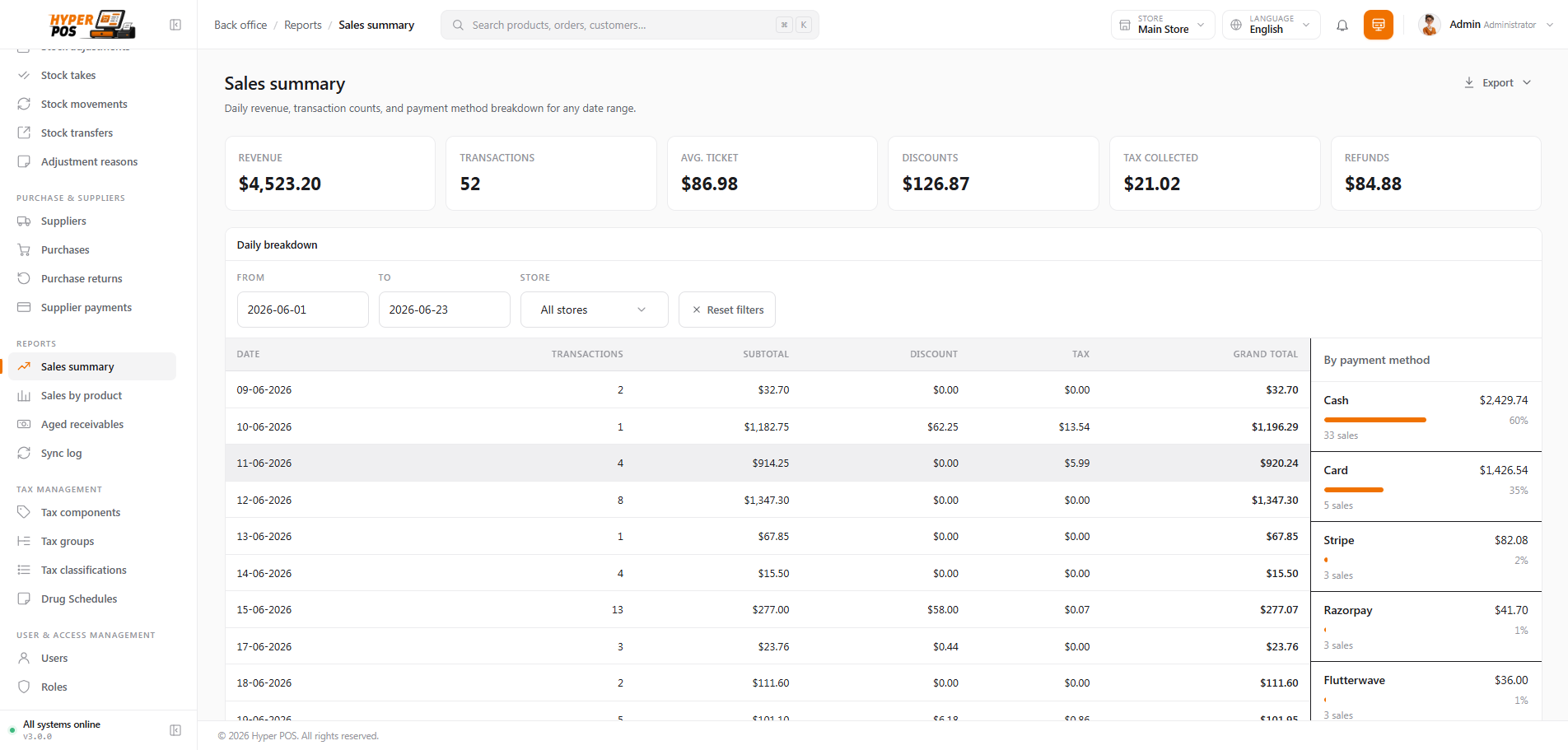Screen dimensions: 1568x750
Task: Navigate to Tax components
Action: (92, 512)
